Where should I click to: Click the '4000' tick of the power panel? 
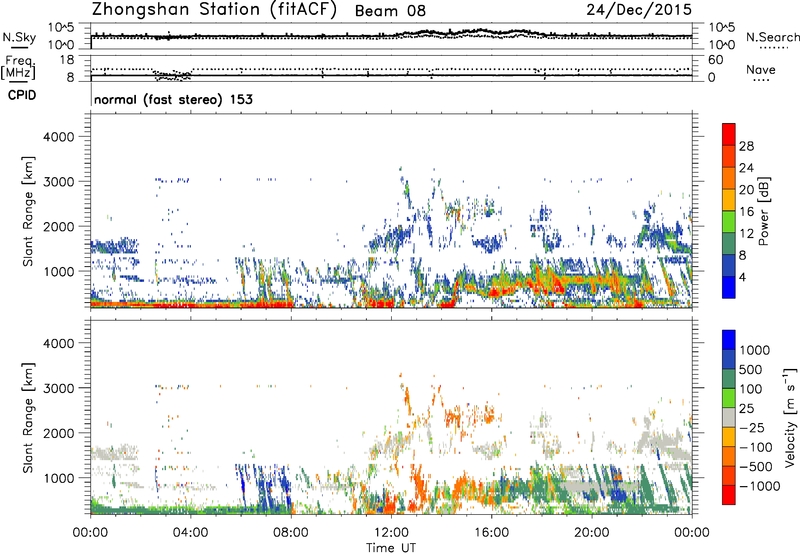pyautogui.click(x=58, y=137)
